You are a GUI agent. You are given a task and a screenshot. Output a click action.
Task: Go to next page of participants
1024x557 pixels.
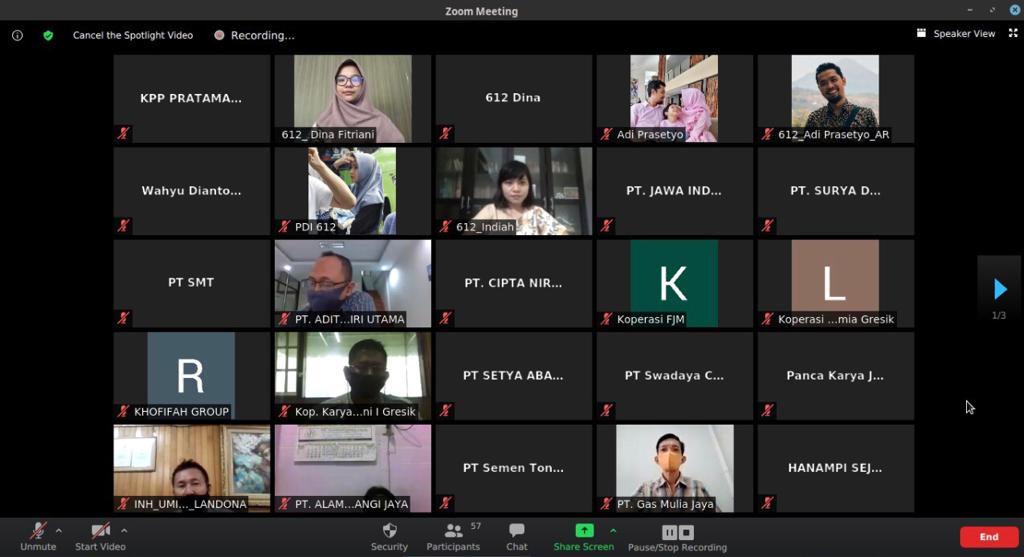click(999, 290)
